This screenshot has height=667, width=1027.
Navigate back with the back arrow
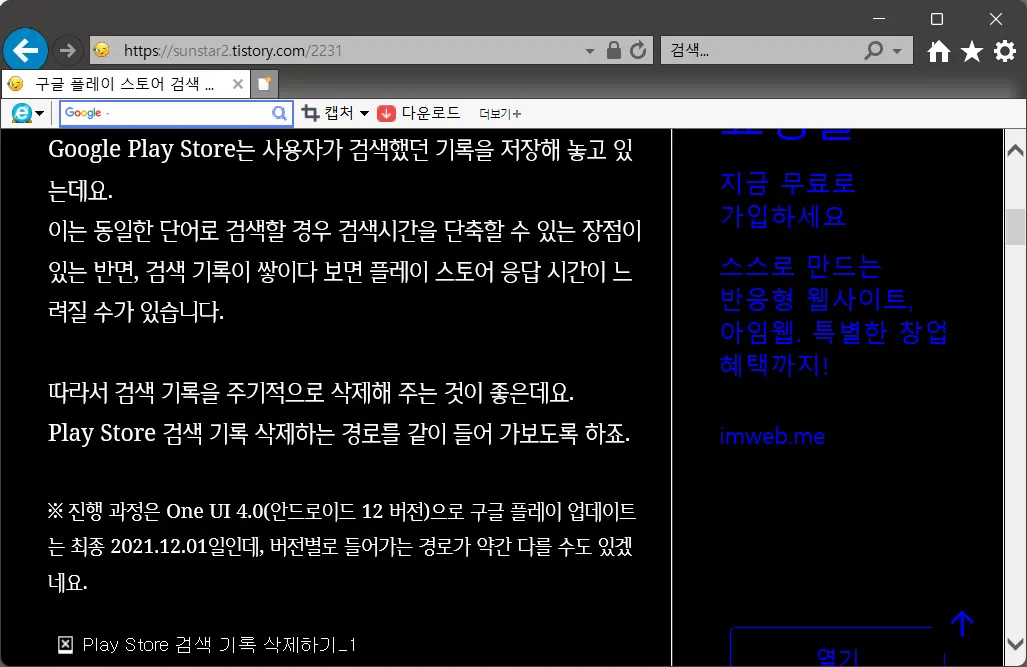[x=25, y=50]
